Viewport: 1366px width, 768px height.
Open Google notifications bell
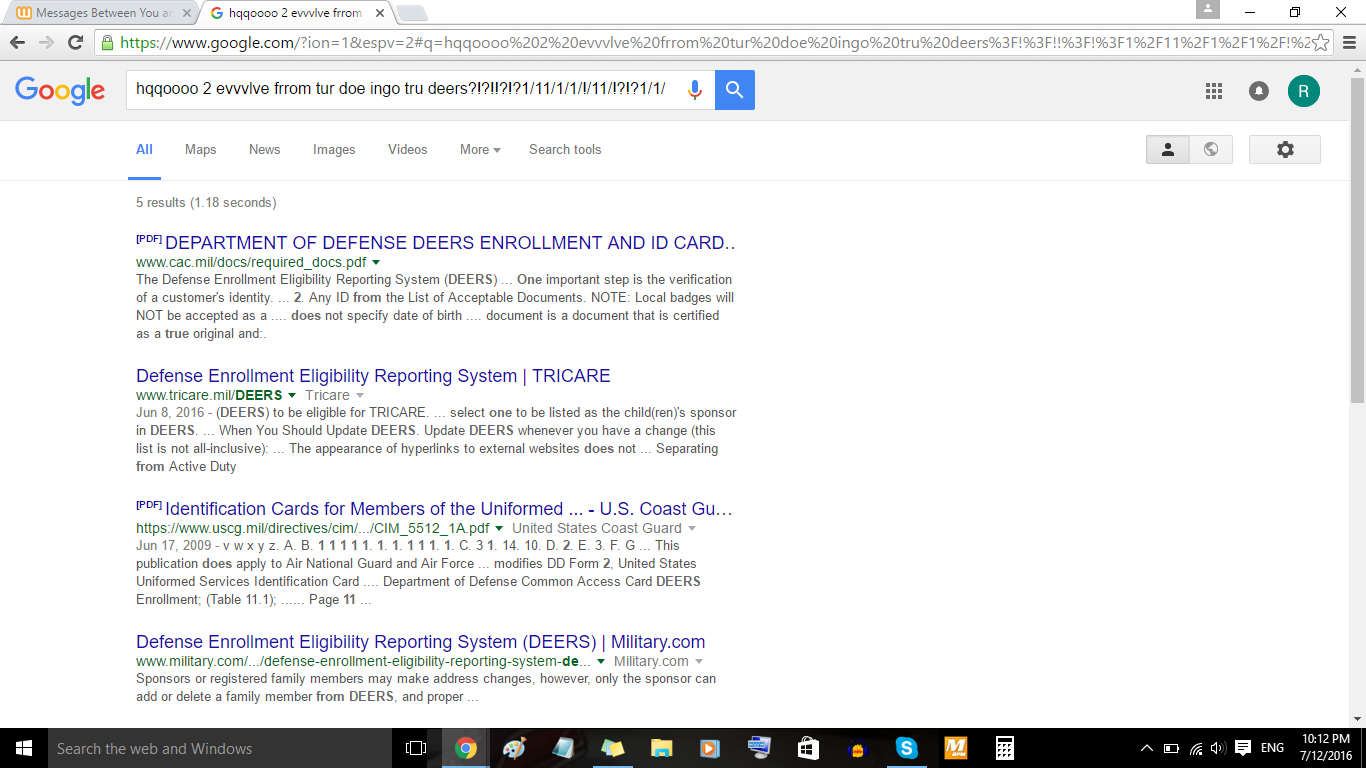pos(1259,91)
